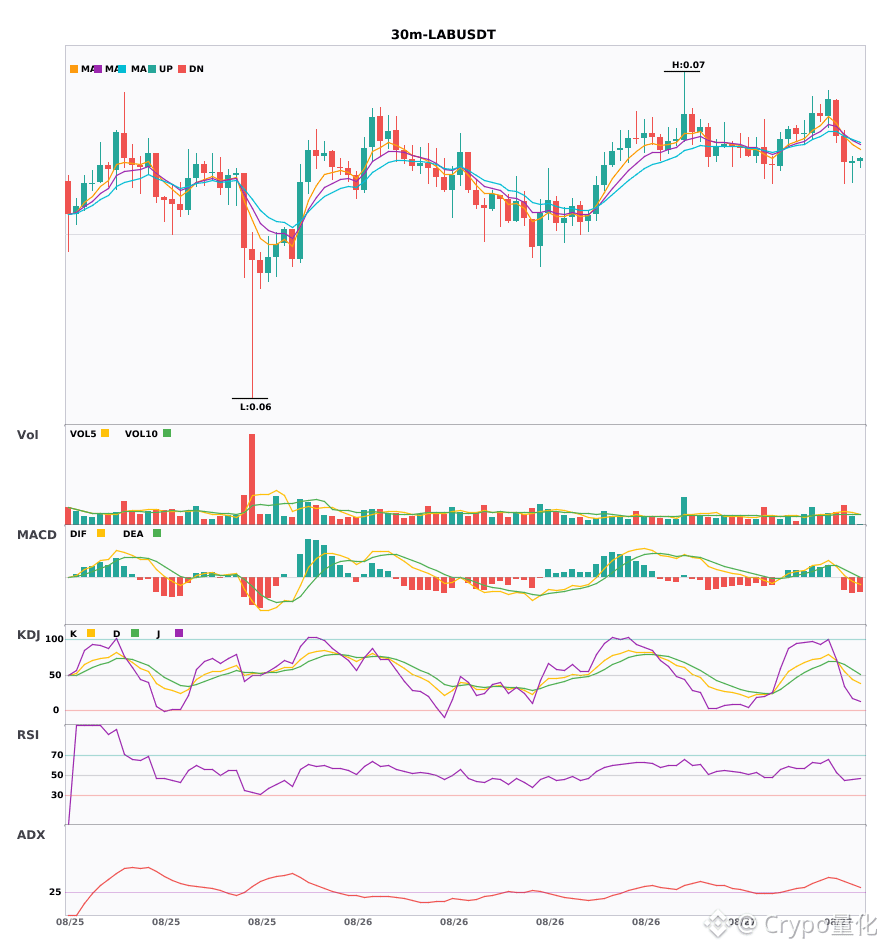
Task: Click the cyan MA legend swatch
Action: [122, 69]
